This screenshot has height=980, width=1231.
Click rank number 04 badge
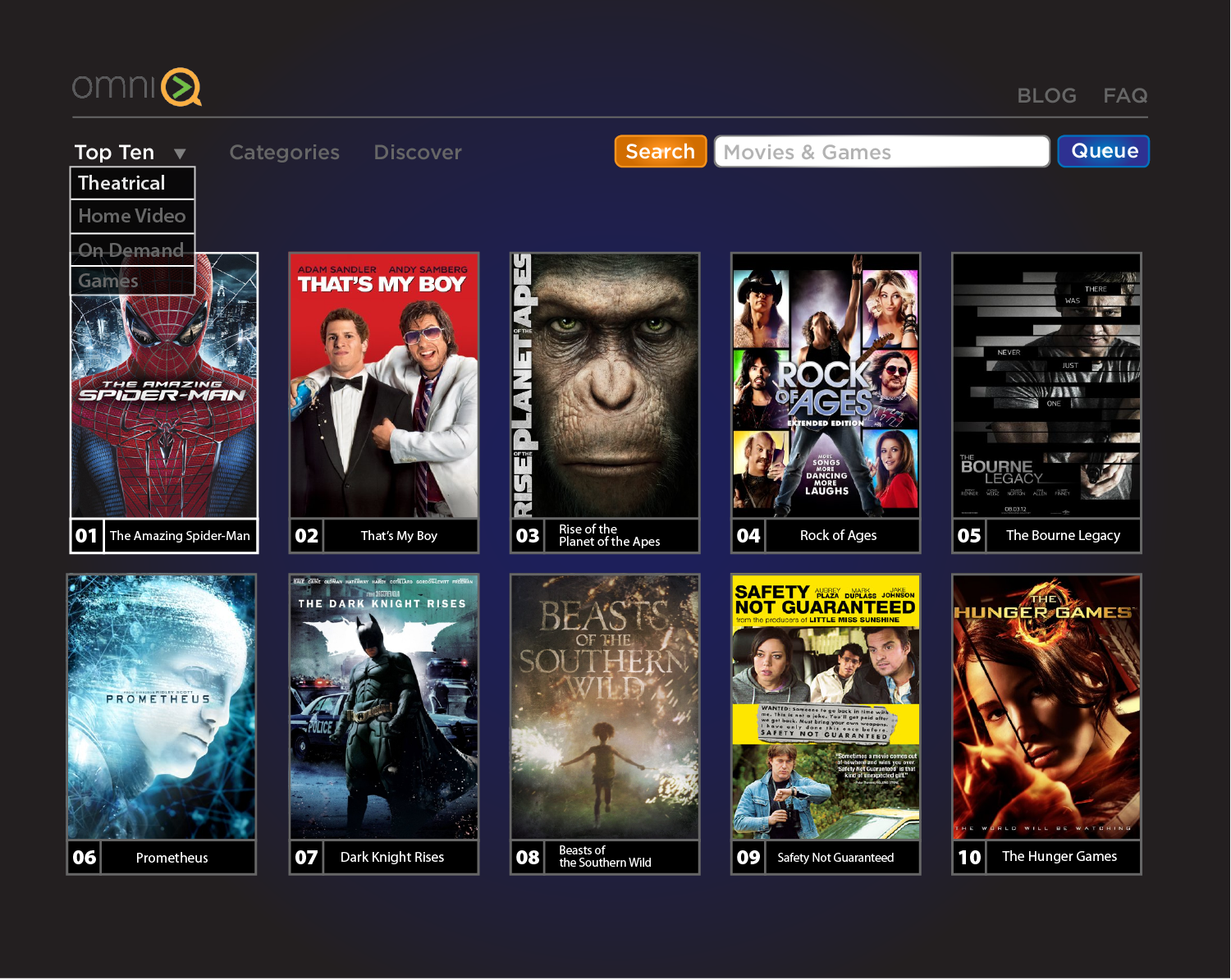[748, 536]
